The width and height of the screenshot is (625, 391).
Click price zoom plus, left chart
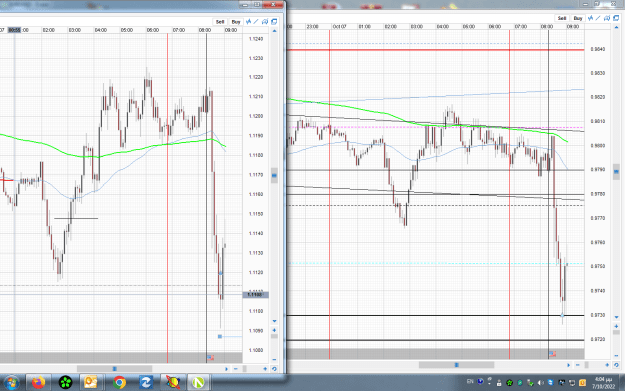[274, 330]
